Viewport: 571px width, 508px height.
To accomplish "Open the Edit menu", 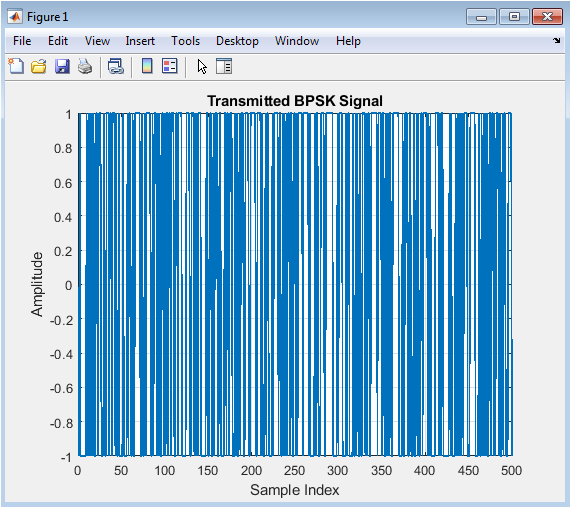I will click(58, 41).
